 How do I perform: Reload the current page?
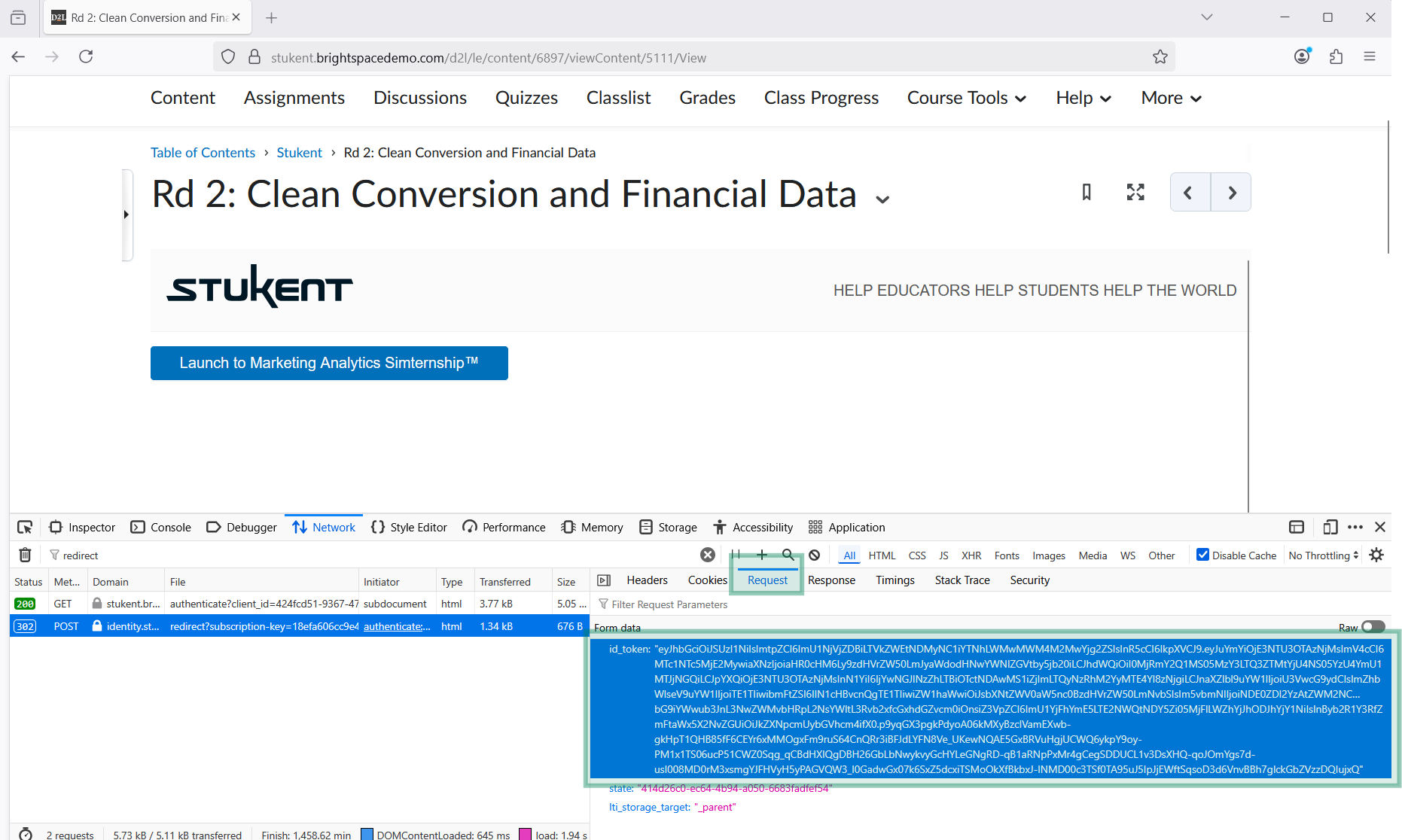(86, 56)
